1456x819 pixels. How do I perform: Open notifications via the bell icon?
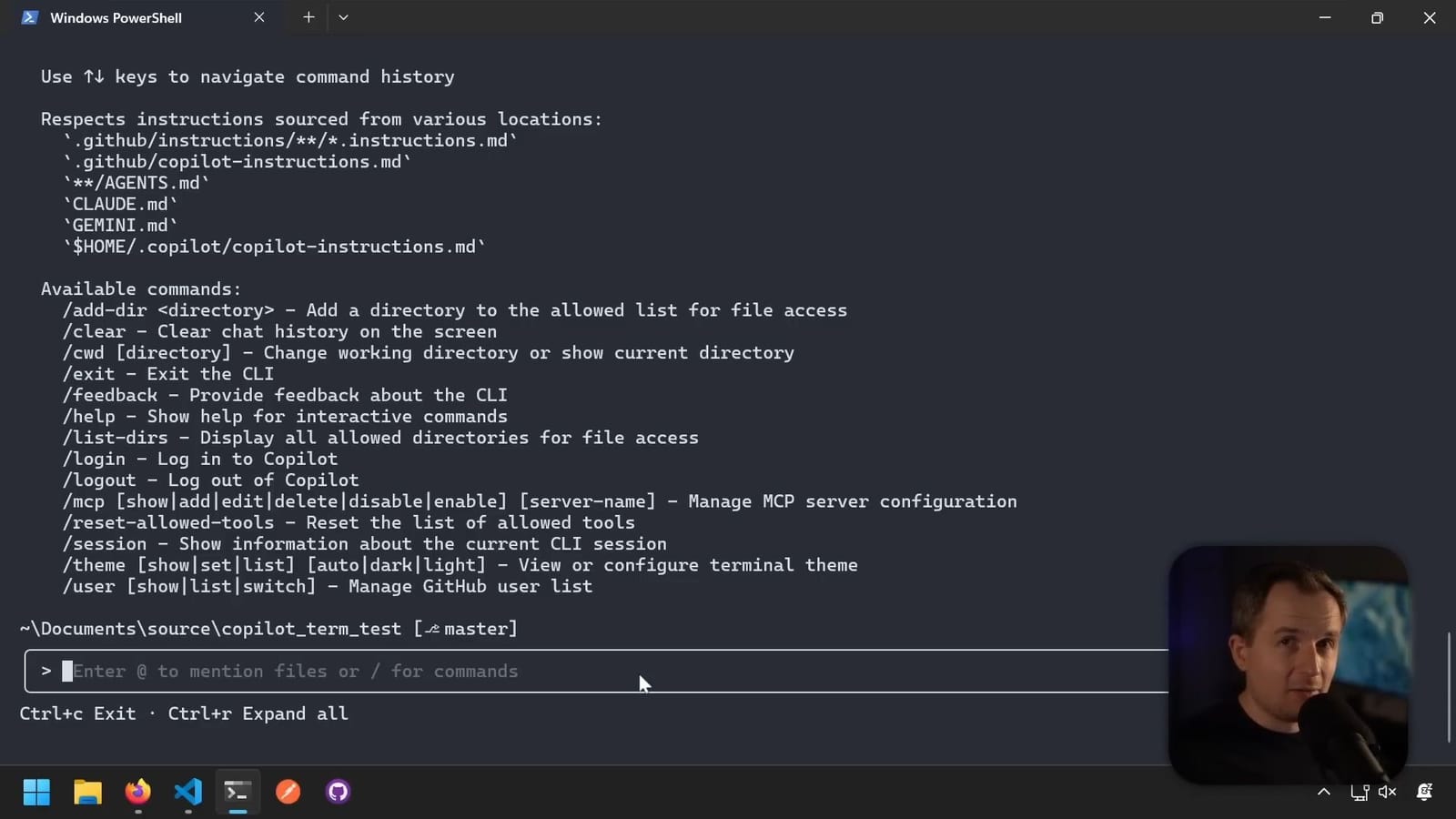tap(1422, 792)
